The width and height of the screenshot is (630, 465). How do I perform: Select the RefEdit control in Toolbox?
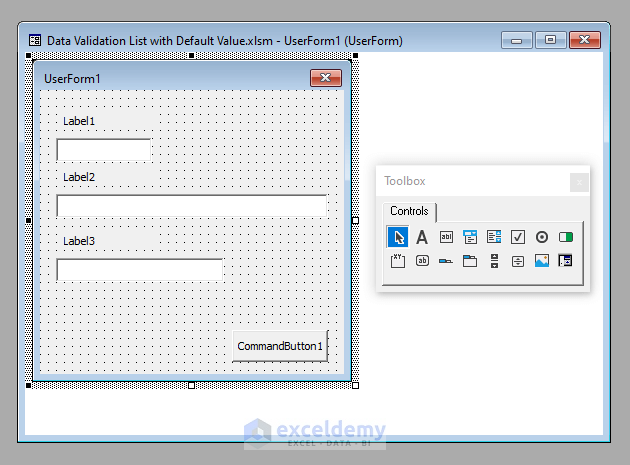click(x=565, y=260)
